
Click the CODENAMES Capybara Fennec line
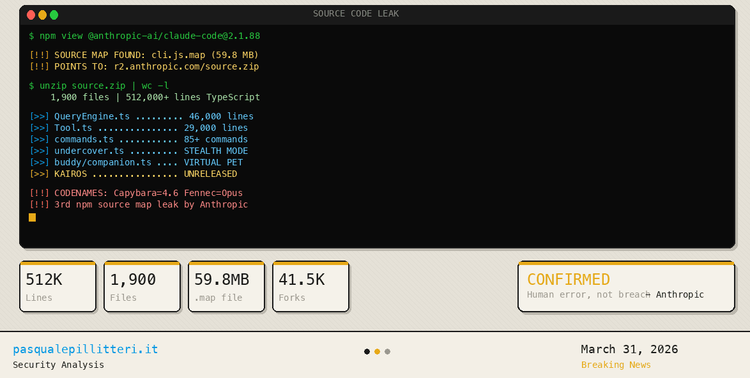click(x=136, y=193)
